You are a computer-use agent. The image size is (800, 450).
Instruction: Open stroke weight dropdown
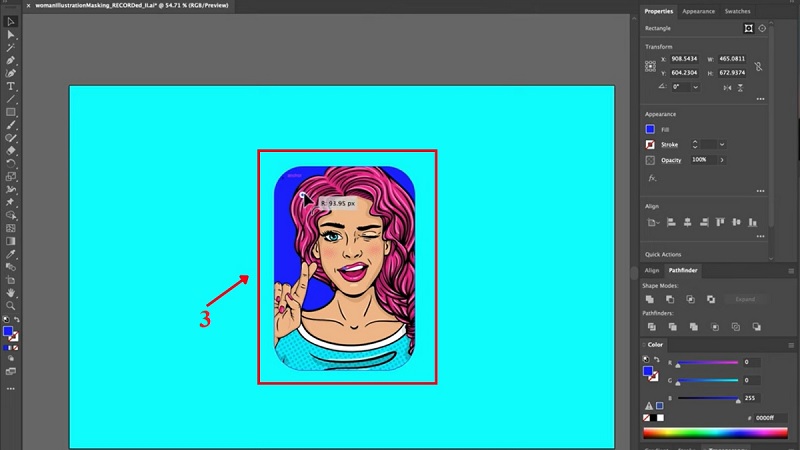click(722, 144)
